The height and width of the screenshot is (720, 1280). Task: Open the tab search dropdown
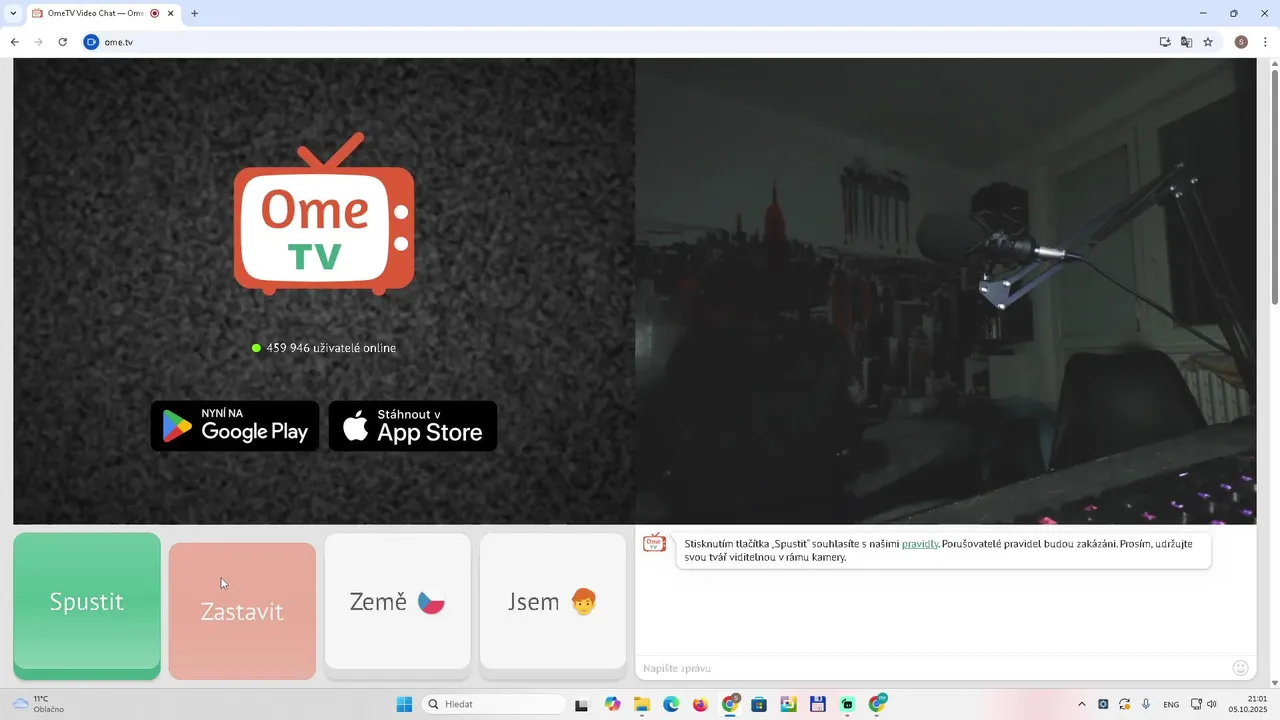pos(13,14)
